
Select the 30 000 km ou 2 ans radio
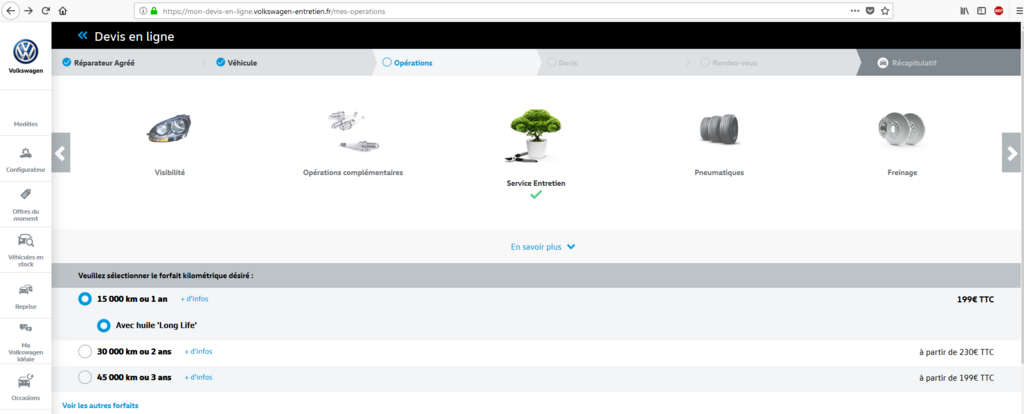(x=85, y=351)
